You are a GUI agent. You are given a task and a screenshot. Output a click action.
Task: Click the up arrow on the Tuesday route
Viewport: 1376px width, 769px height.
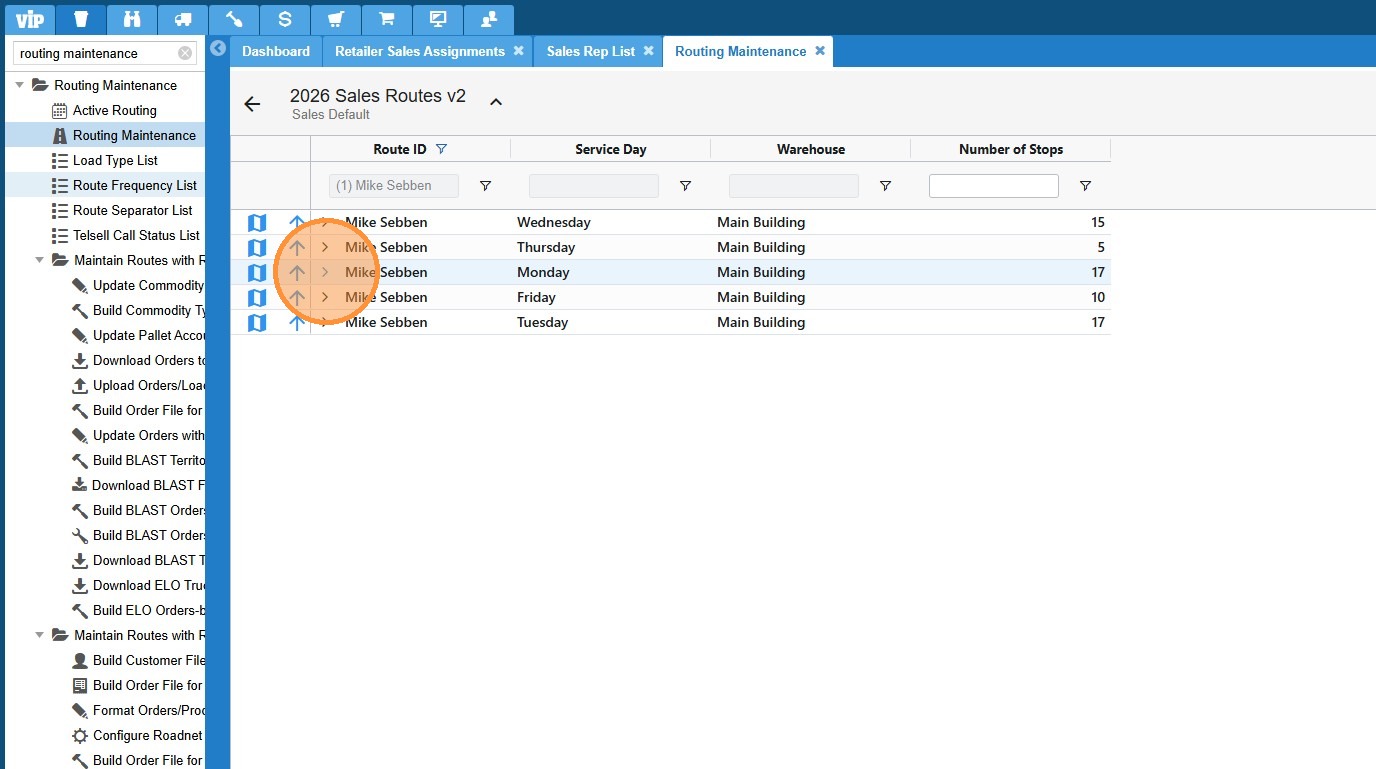297,322
